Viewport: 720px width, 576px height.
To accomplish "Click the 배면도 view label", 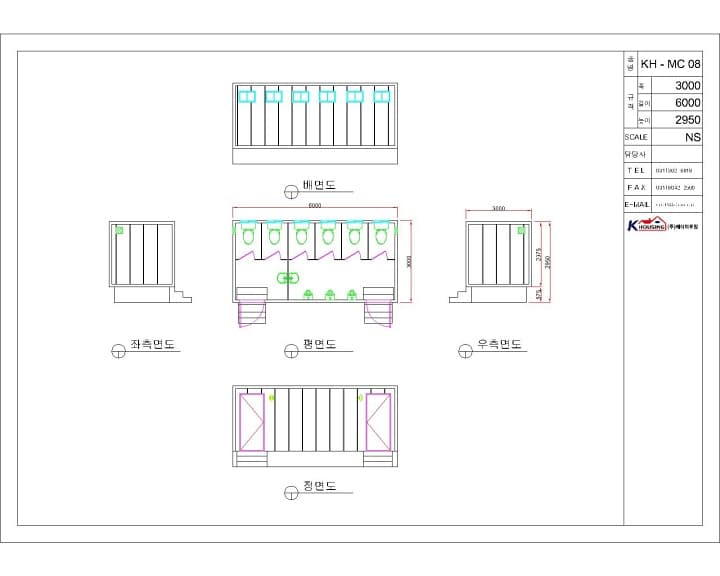I will pyautogui.click(x=320, y=185).
